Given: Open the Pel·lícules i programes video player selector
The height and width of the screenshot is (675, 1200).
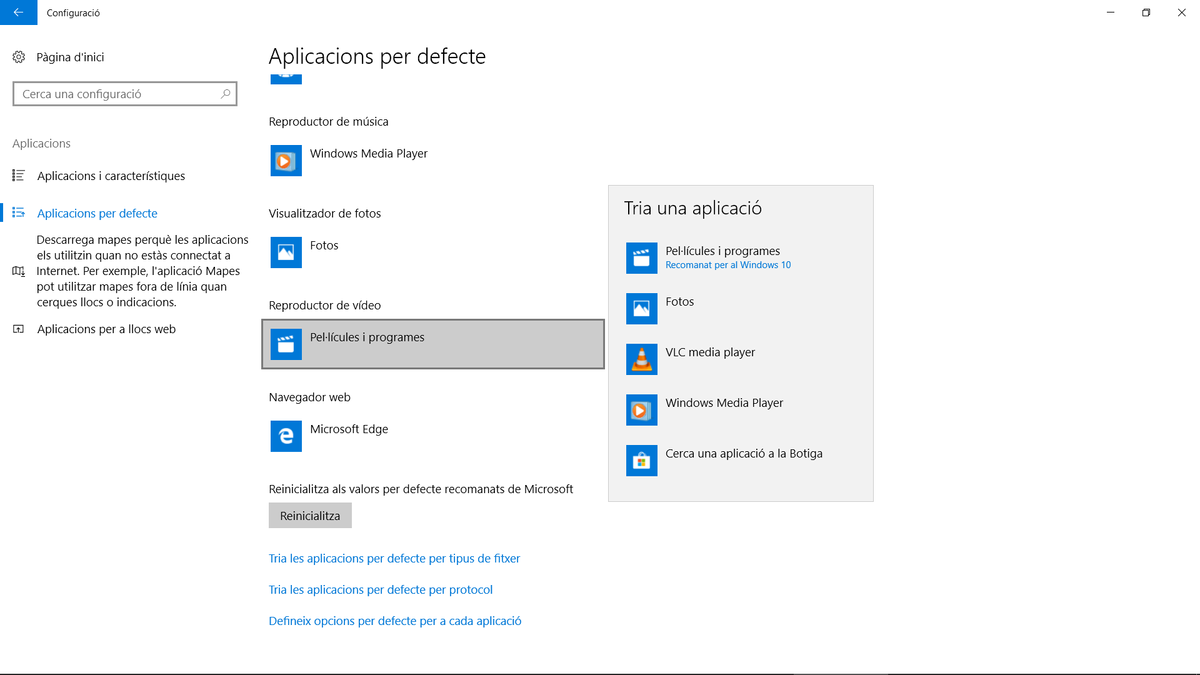Looking at the screenshot, I should [432, 344].
